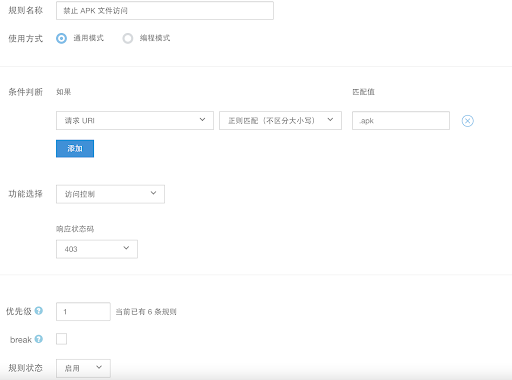Viewport: 512px width, 380px height.
Task: Click the 通用模式 label text
Action: coord(89,38)
